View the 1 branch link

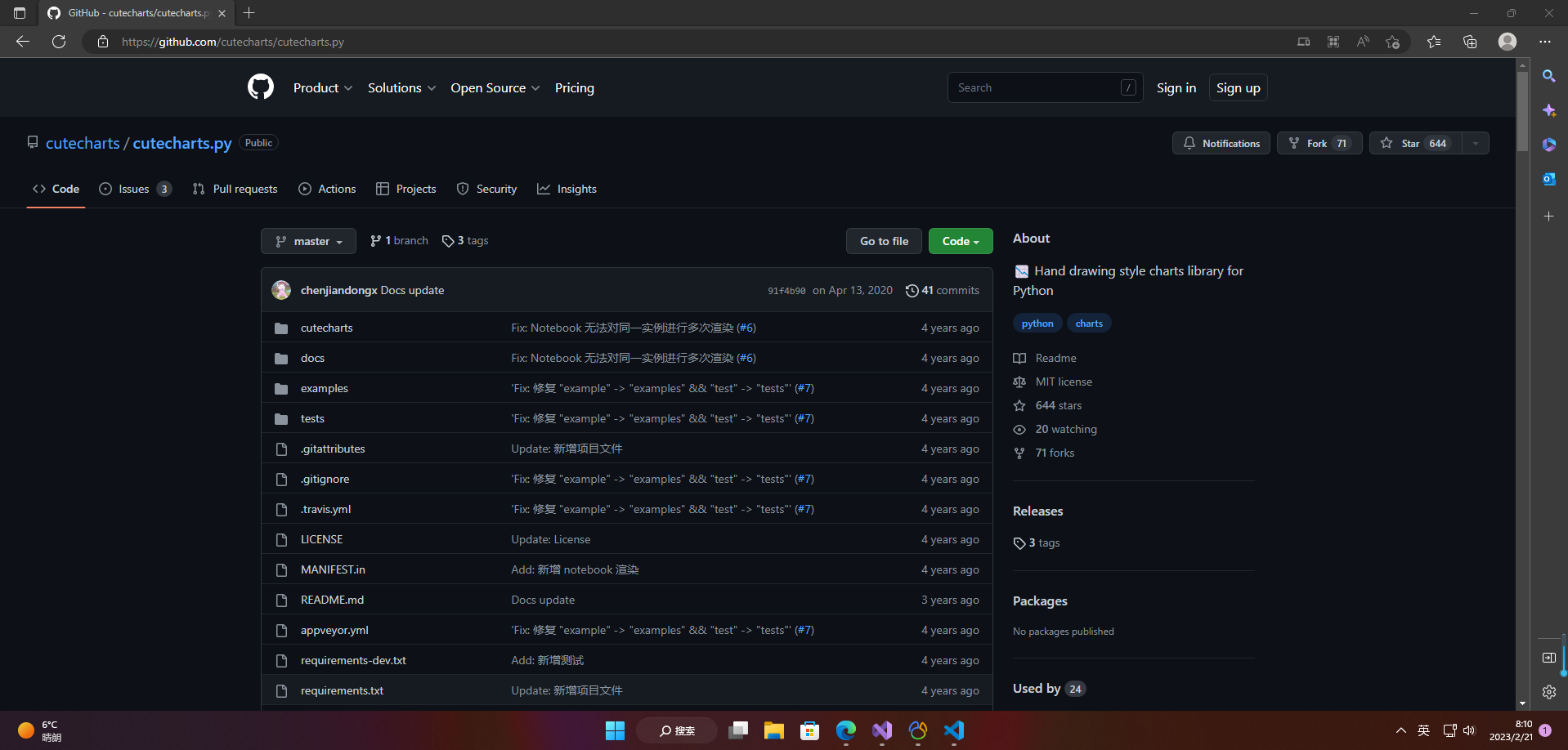[399, 240]
